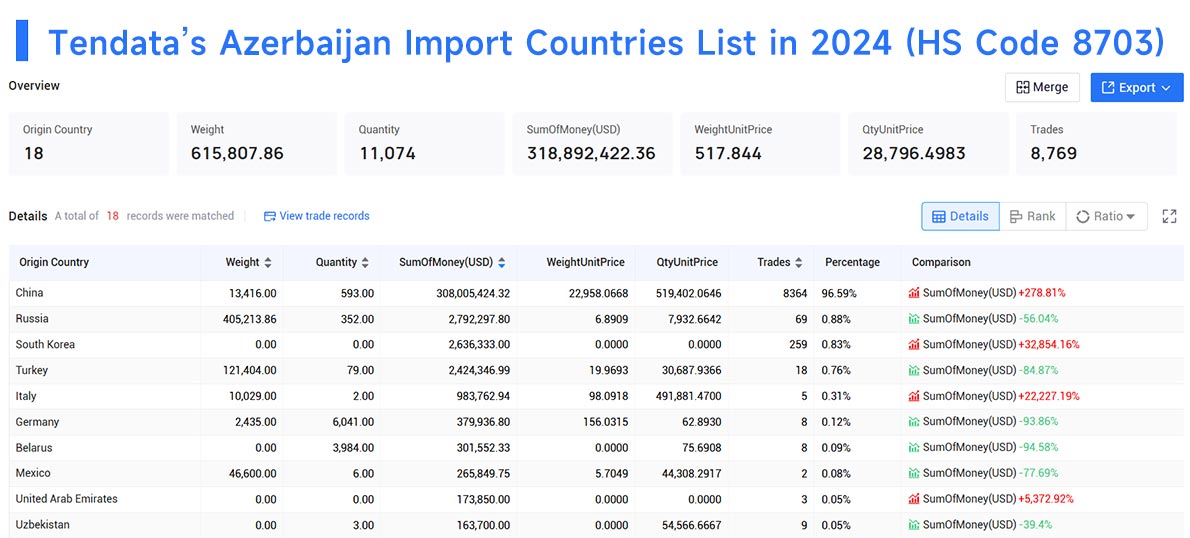Switch to Details view tab
The height and width of the screenshot is (538, 1190).
(960, 216)
